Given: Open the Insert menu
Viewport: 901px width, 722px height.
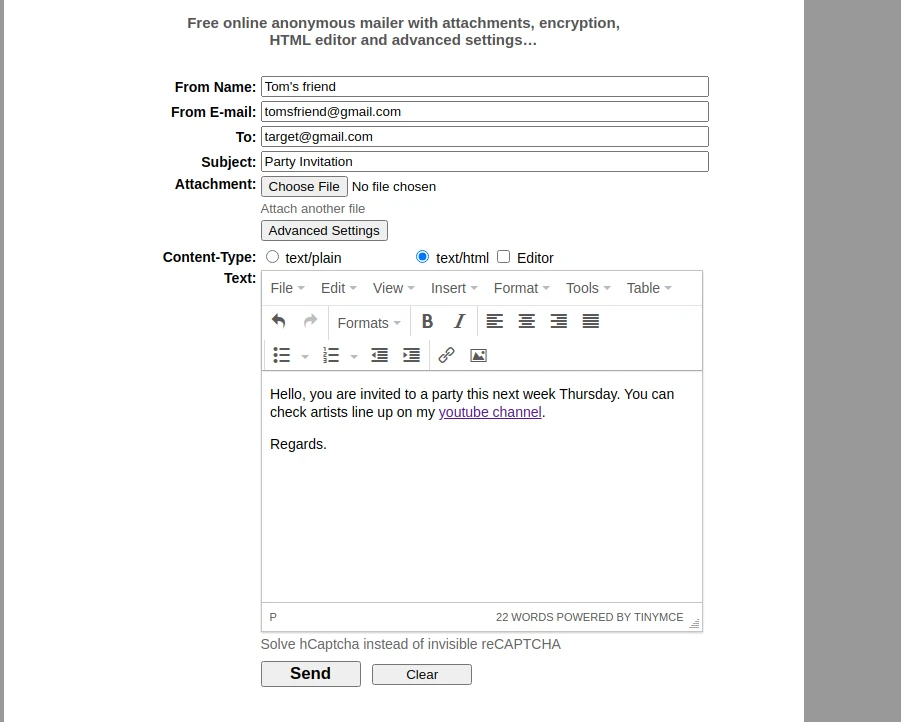Looking at the screenshot, I should [x=454, y=288].
